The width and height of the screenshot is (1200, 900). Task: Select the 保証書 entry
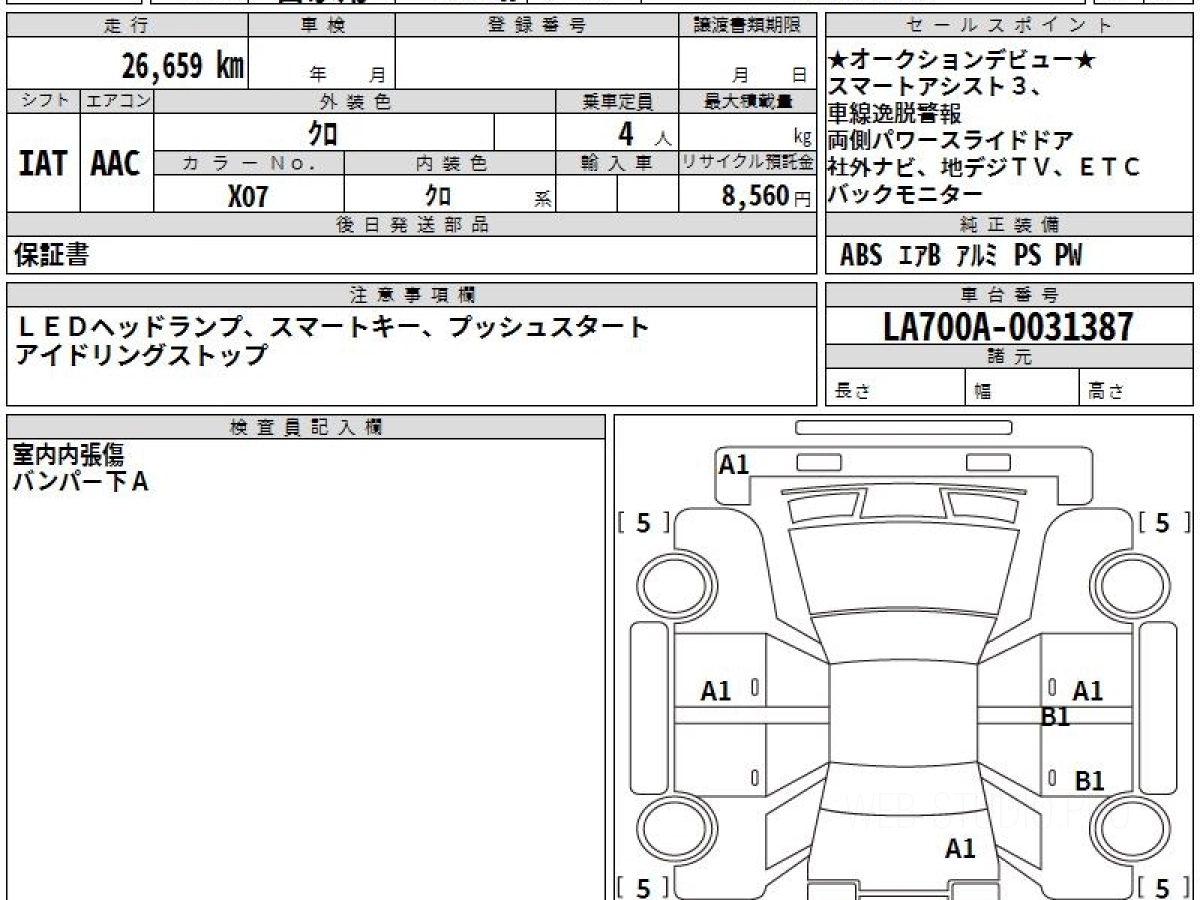(51, 255)
